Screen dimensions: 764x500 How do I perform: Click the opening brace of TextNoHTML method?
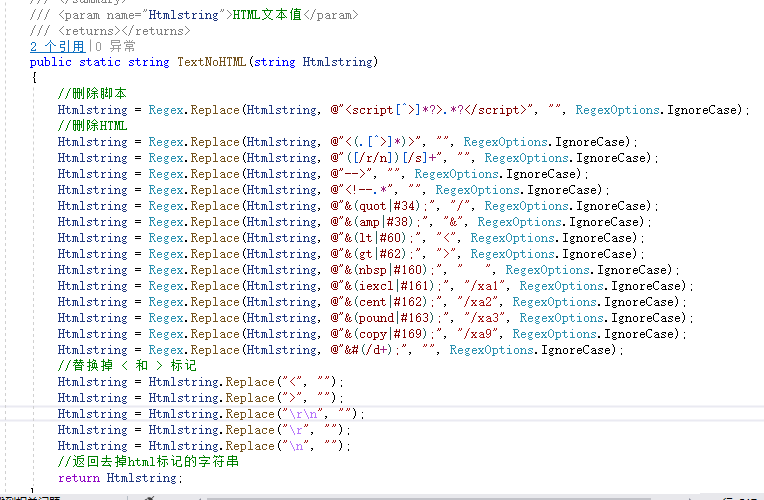tap(33, 78)
